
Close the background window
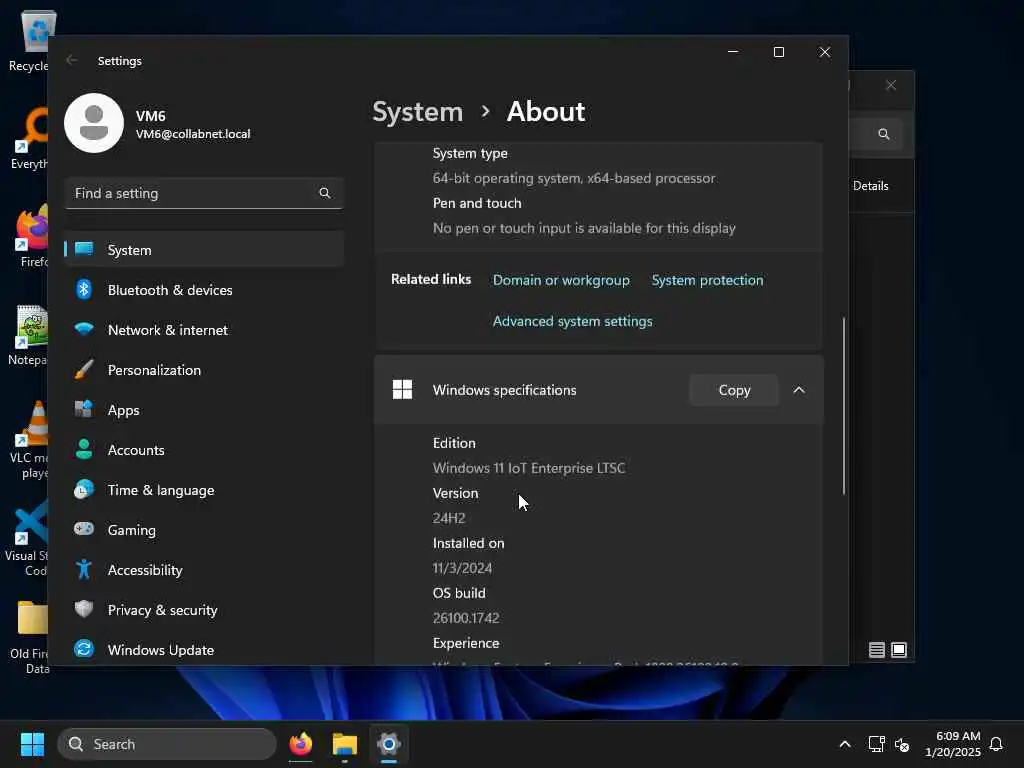click(891, 86)
